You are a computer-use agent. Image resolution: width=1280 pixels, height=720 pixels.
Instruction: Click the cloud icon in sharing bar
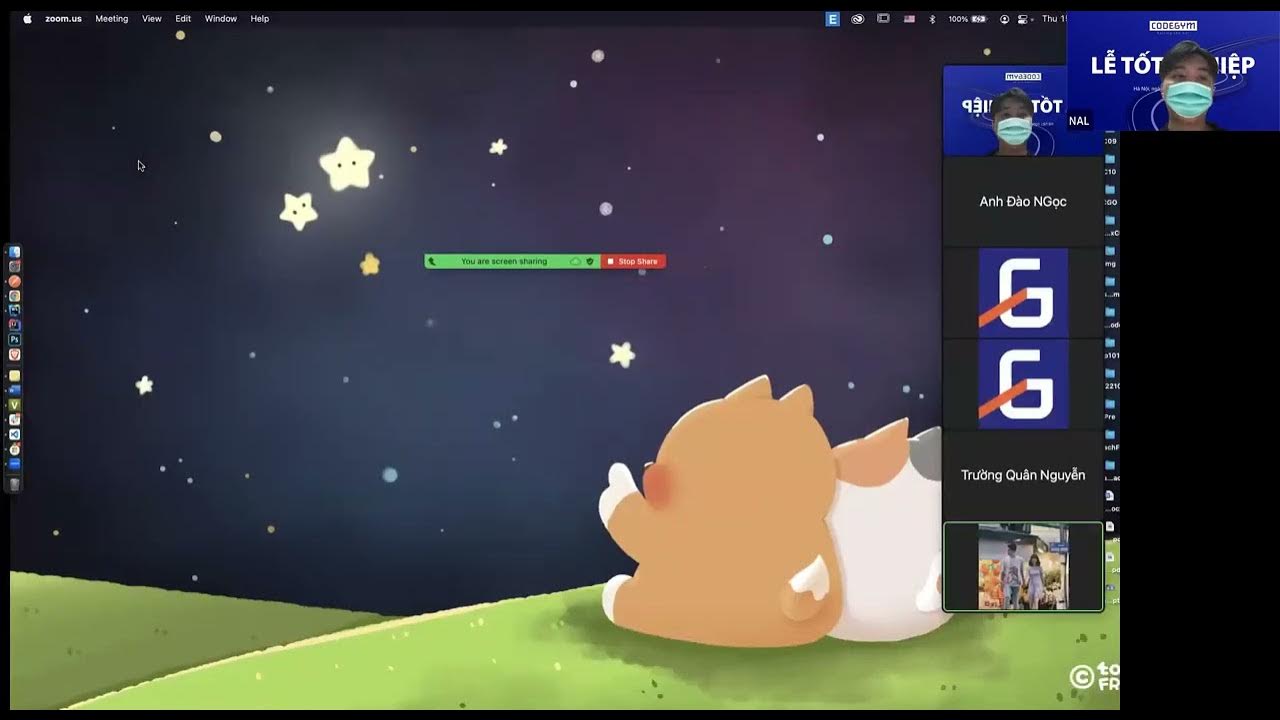[x=575, y=261]
